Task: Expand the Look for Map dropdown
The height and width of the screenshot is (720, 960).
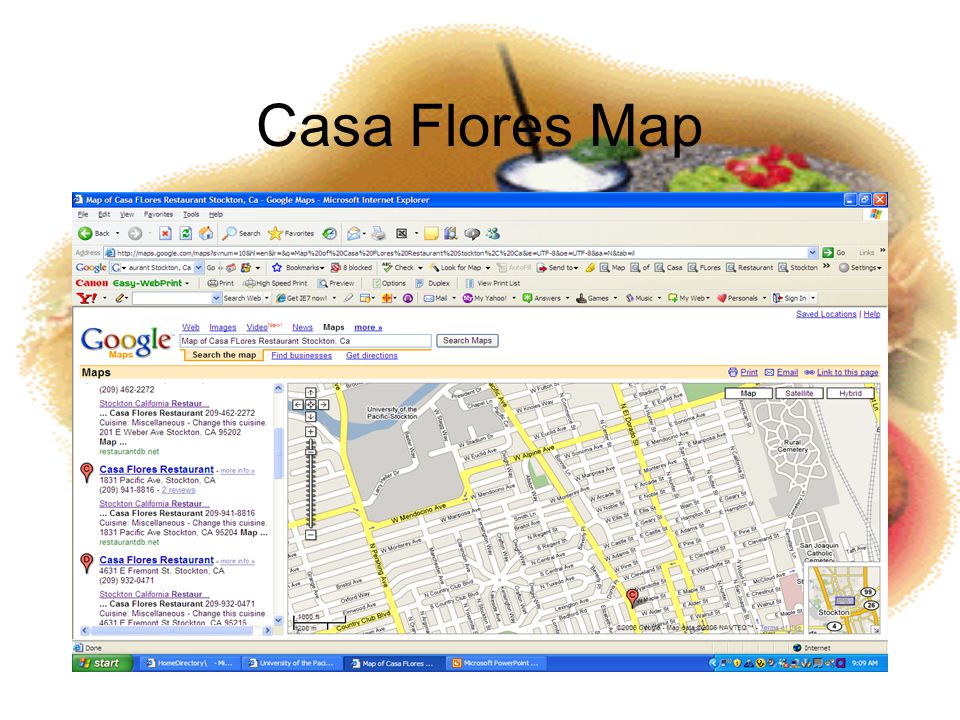Action: (x=488, y=268)
